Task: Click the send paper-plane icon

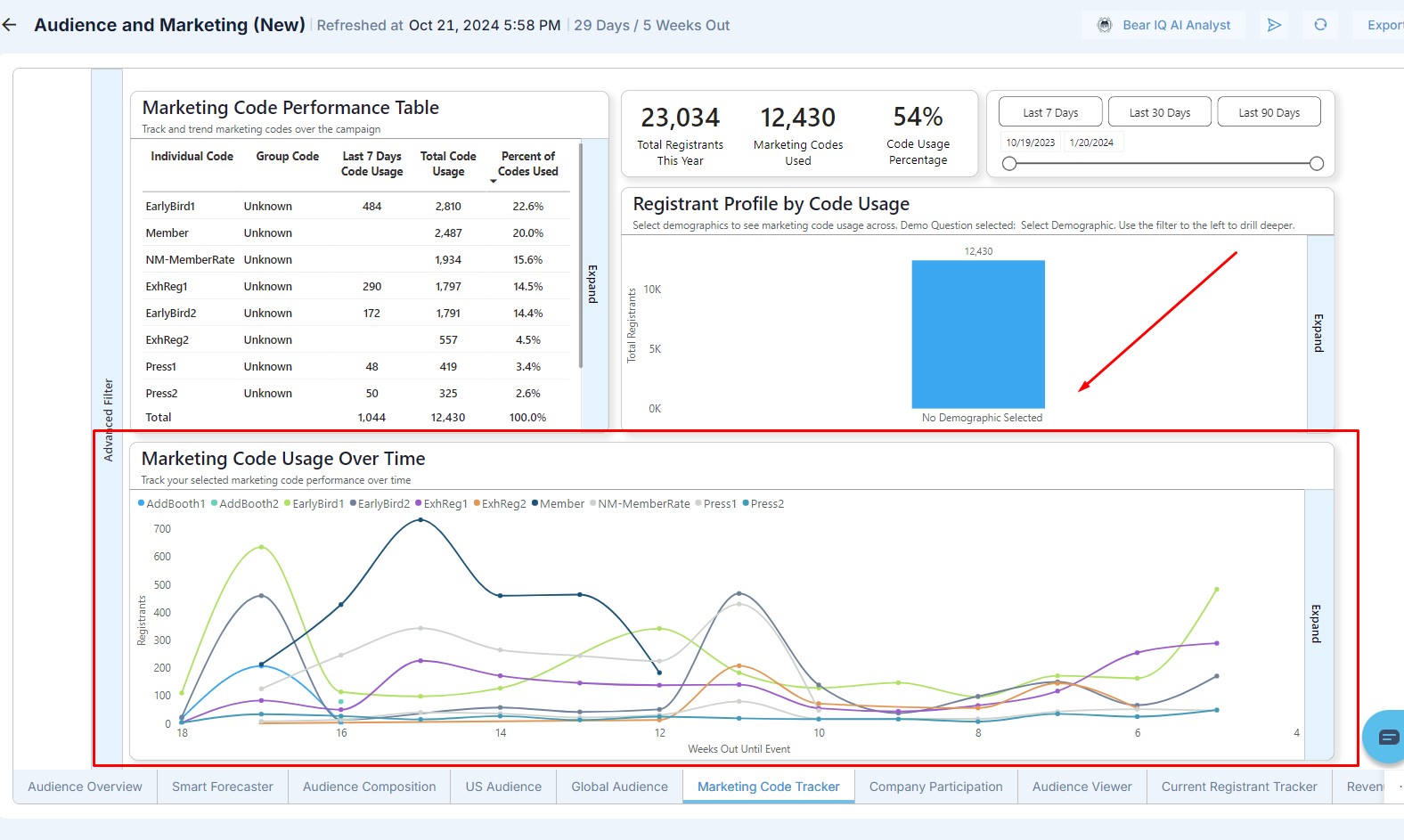Action: point(1275,25)
